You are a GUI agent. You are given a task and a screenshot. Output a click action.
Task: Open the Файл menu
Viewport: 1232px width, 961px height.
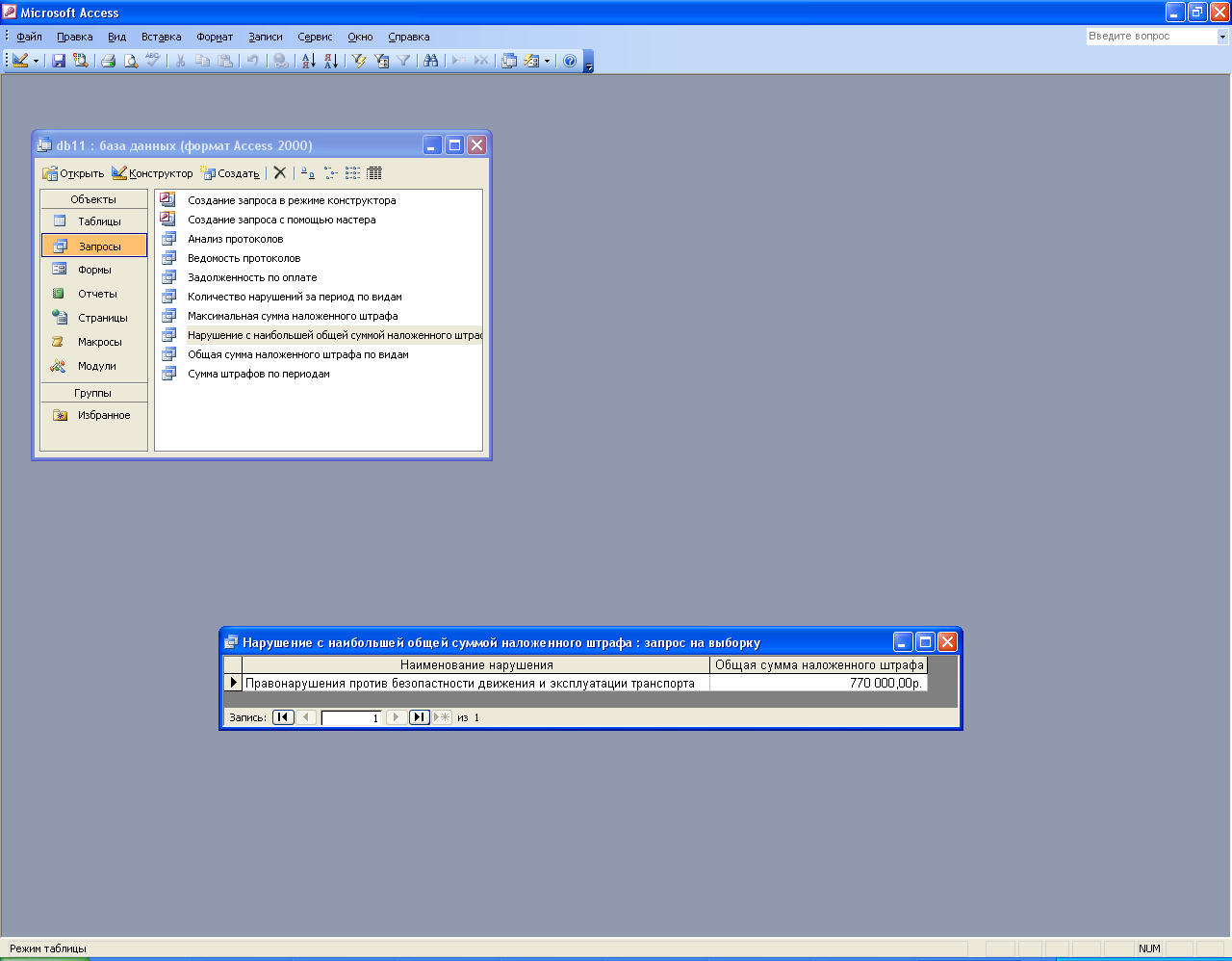pos(29,37)
